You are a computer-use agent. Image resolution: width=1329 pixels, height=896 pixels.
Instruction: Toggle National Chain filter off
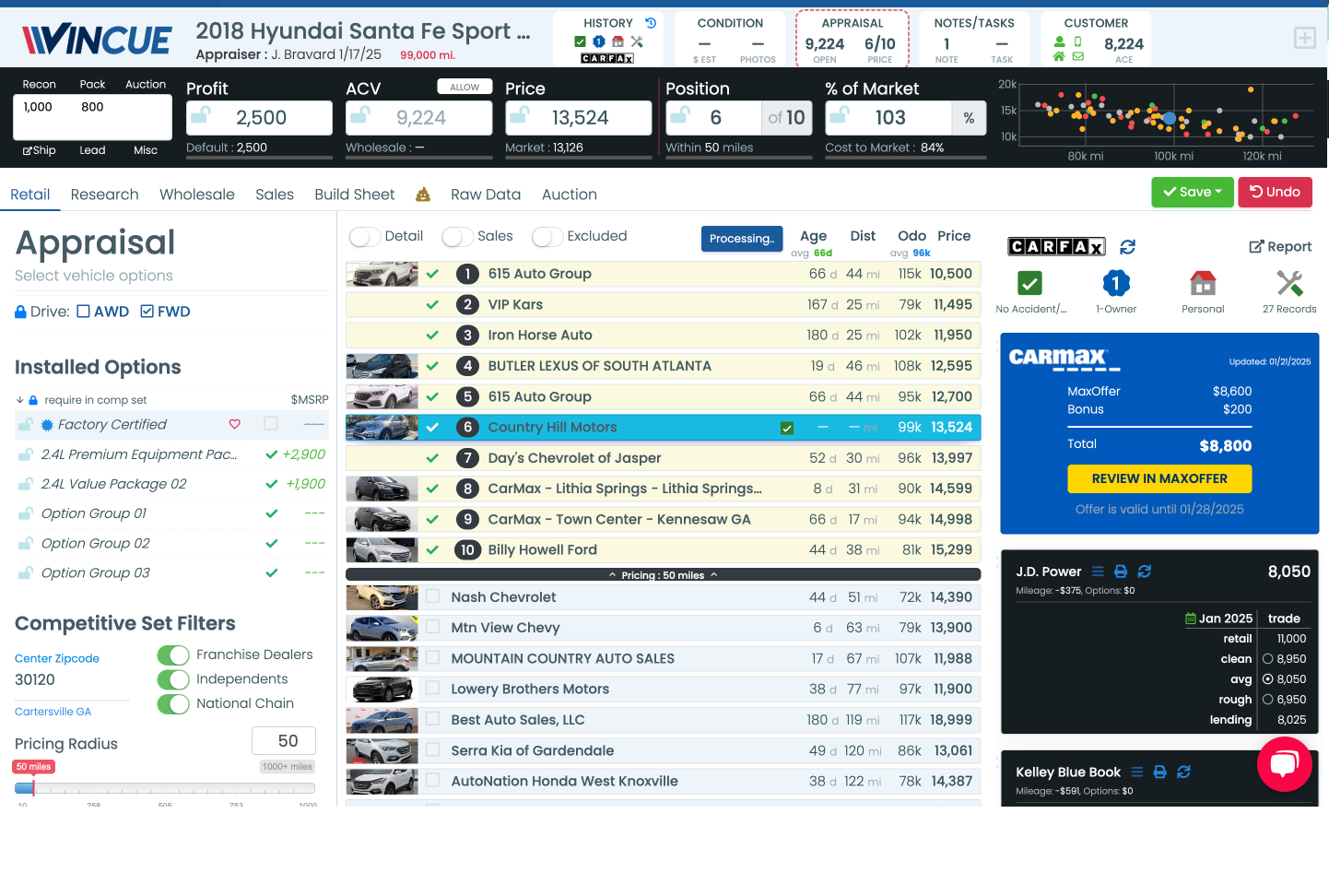point(173,704)
